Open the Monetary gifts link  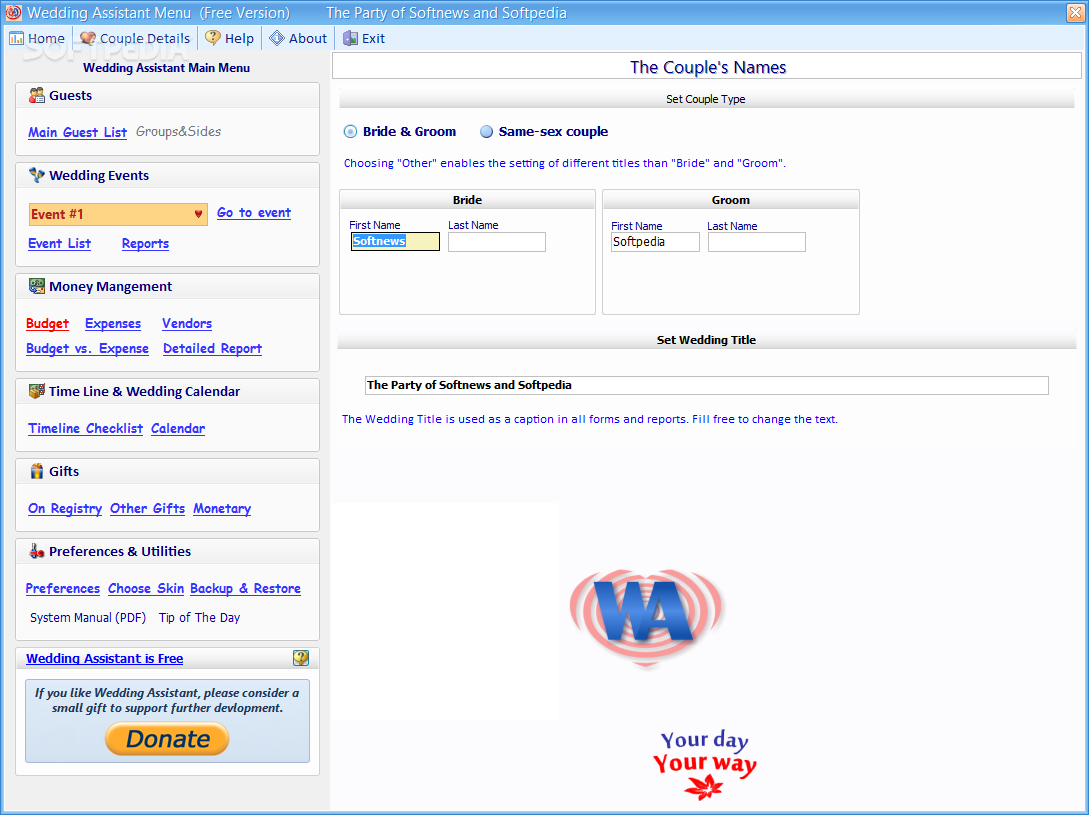222,508
